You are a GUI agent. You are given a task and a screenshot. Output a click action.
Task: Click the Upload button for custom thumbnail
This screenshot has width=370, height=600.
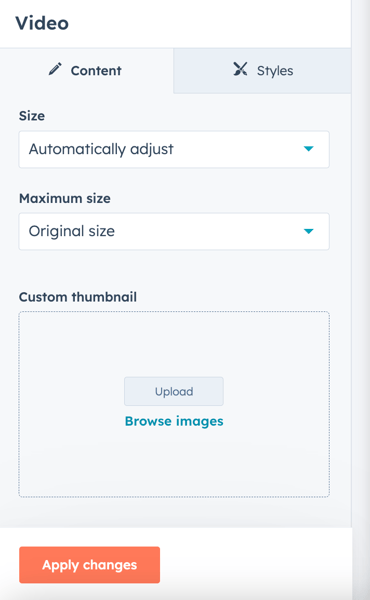coord(174,391)
